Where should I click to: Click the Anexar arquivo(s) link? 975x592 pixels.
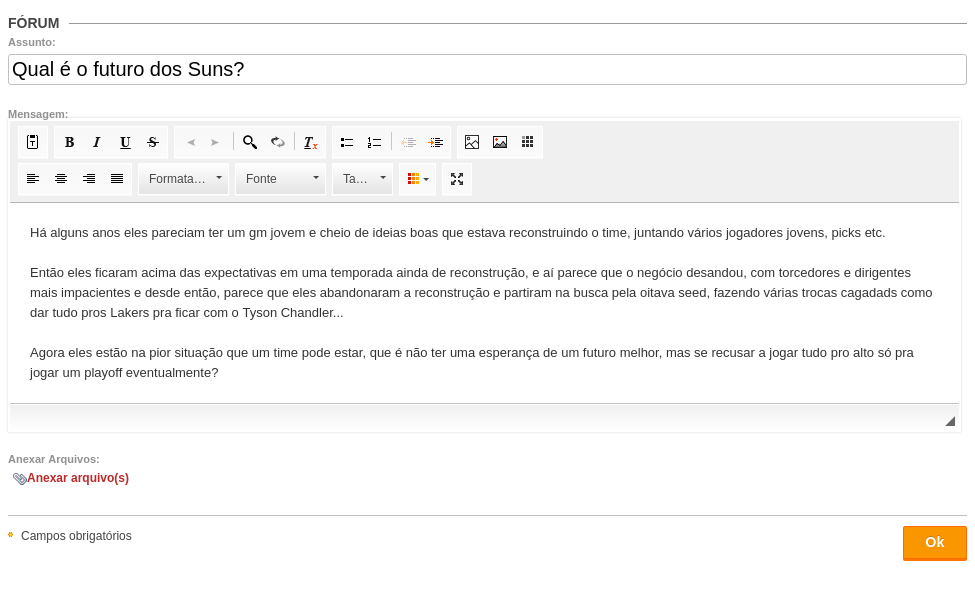click(x=78, y=478)
